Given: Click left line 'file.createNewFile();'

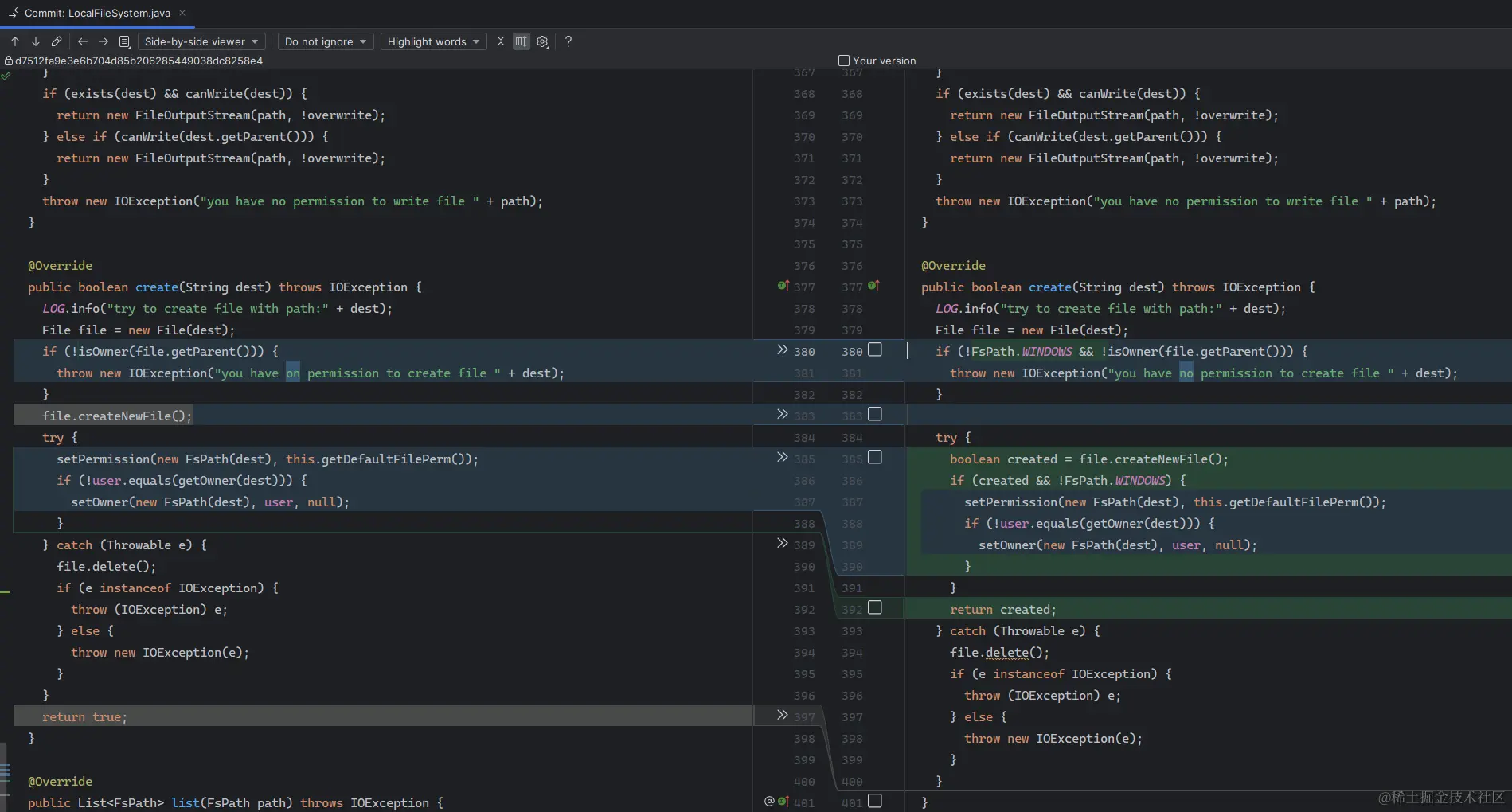Looking at the screenshot, I should (117, 416).
